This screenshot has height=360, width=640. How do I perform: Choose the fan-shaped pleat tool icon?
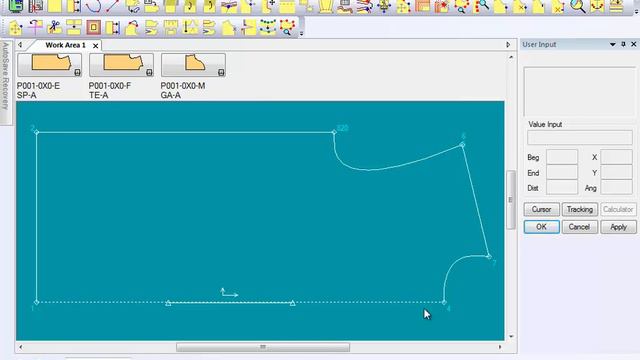coord(326,6)
